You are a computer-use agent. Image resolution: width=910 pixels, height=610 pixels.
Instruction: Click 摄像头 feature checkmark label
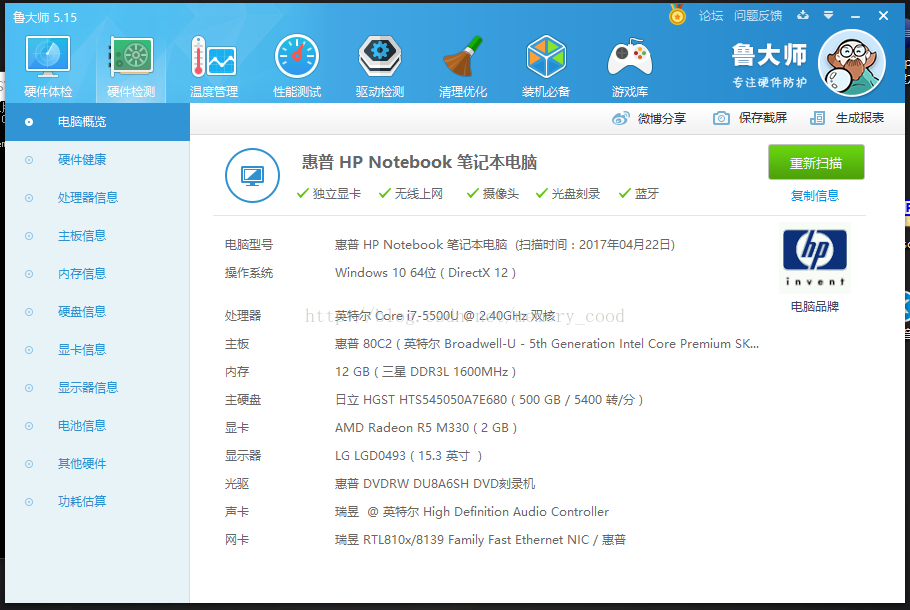click(x=493, y=194)
